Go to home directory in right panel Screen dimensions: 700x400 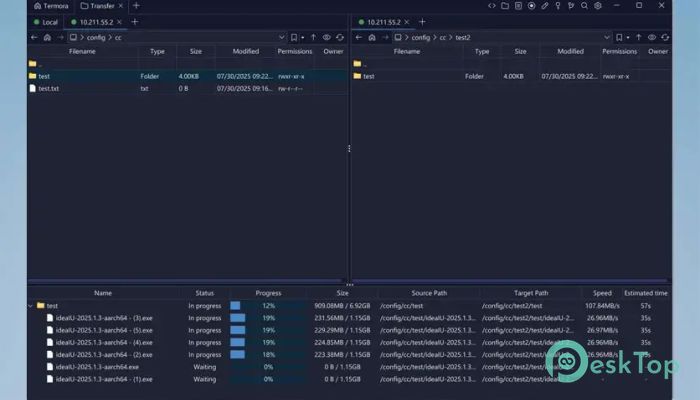pyautogui.click(x=372, y=38)
